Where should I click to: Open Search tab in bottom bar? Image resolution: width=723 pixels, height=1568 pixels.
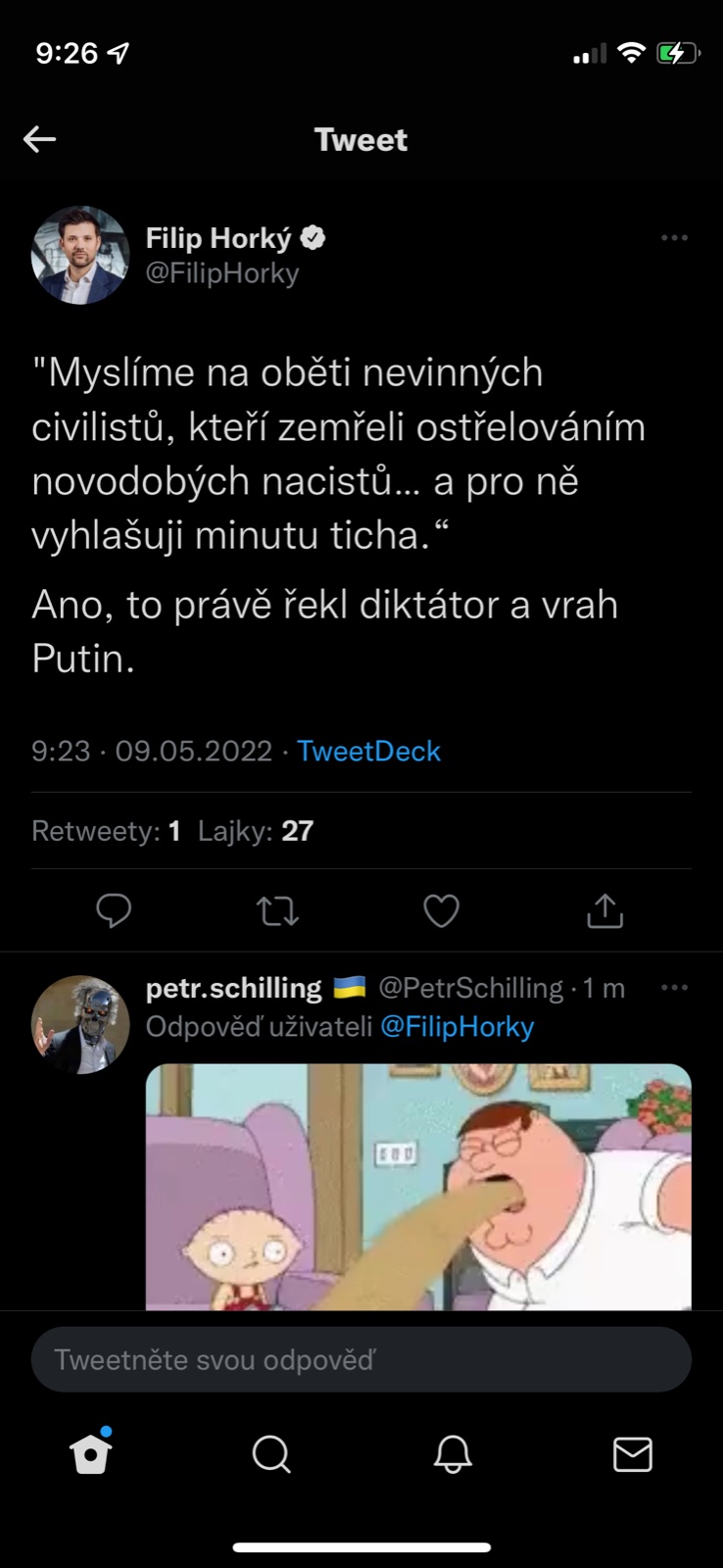[x=271, y=1454]
